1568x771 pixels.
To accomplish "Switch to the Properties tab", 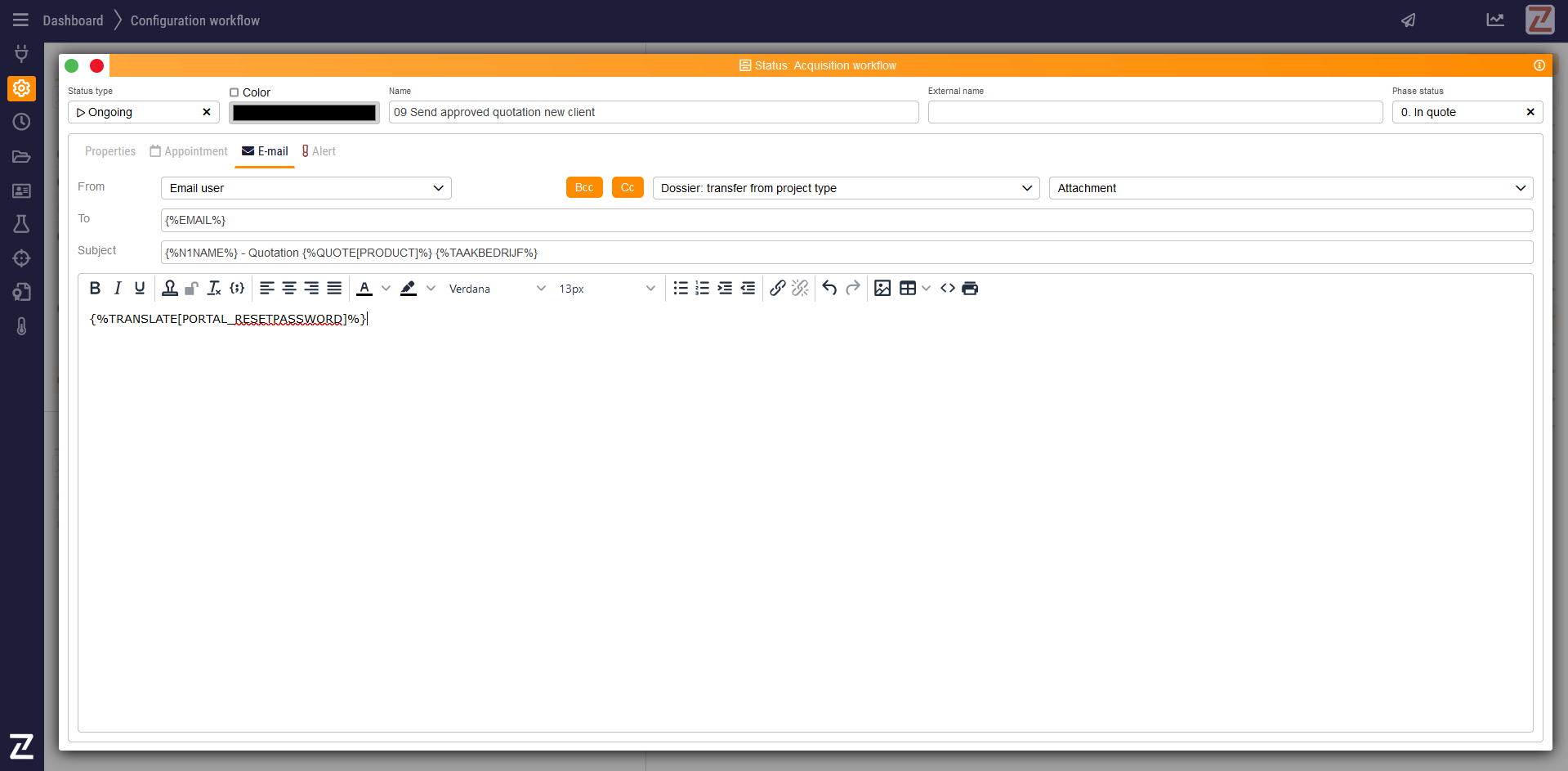I will 110,151.
